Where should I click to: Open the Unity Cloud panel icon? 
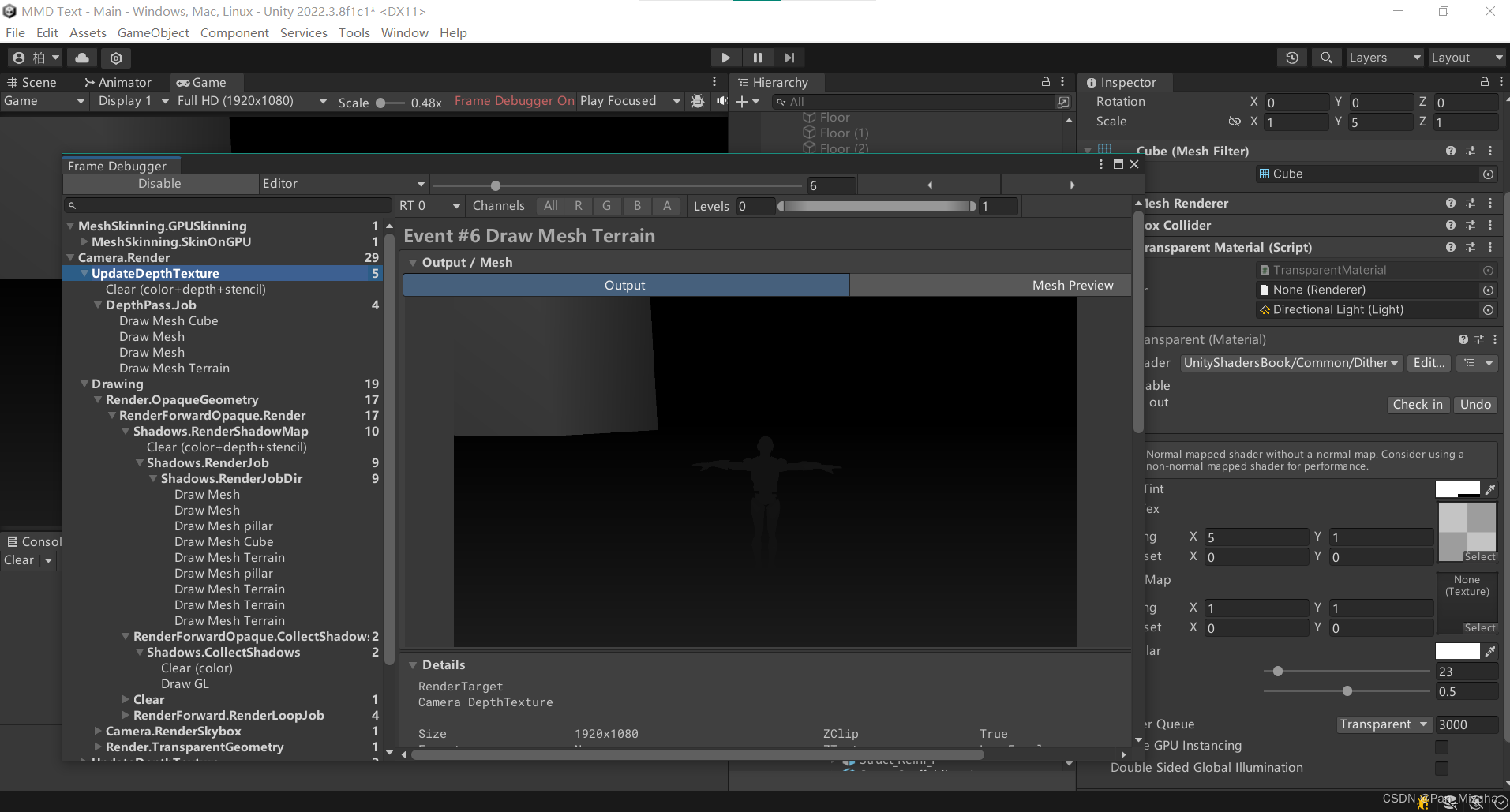point(81,58)
